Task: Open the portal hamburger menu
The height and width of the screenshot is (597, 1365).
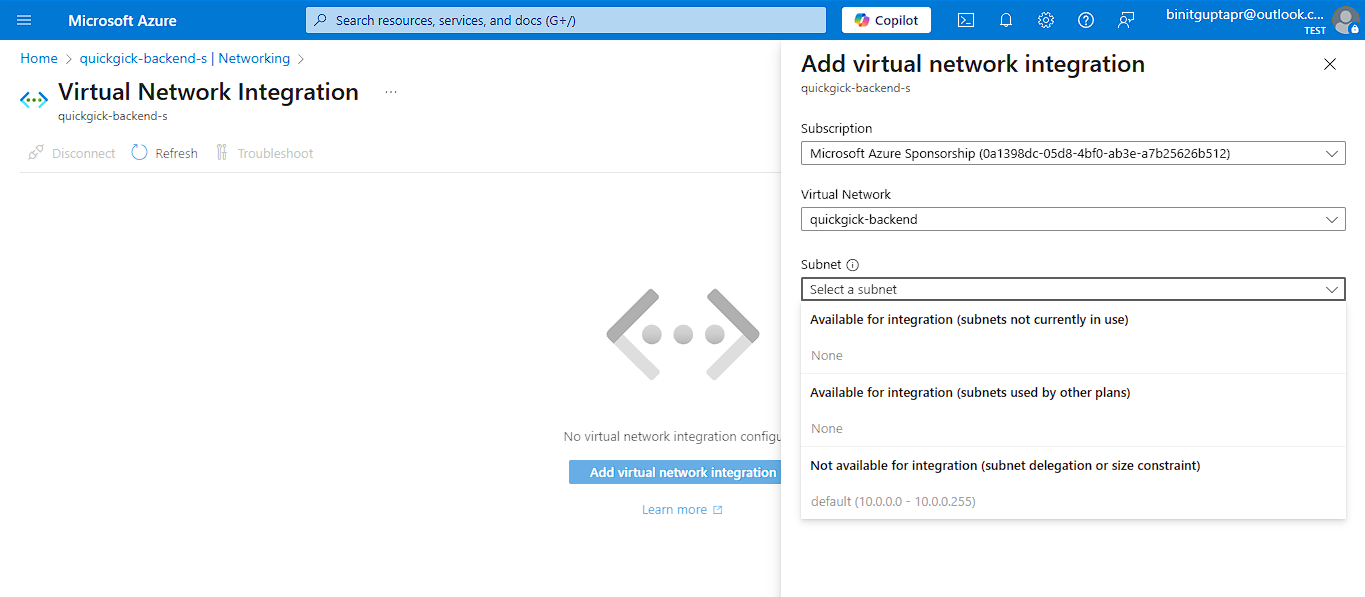Action: click(x=25, y=20)
